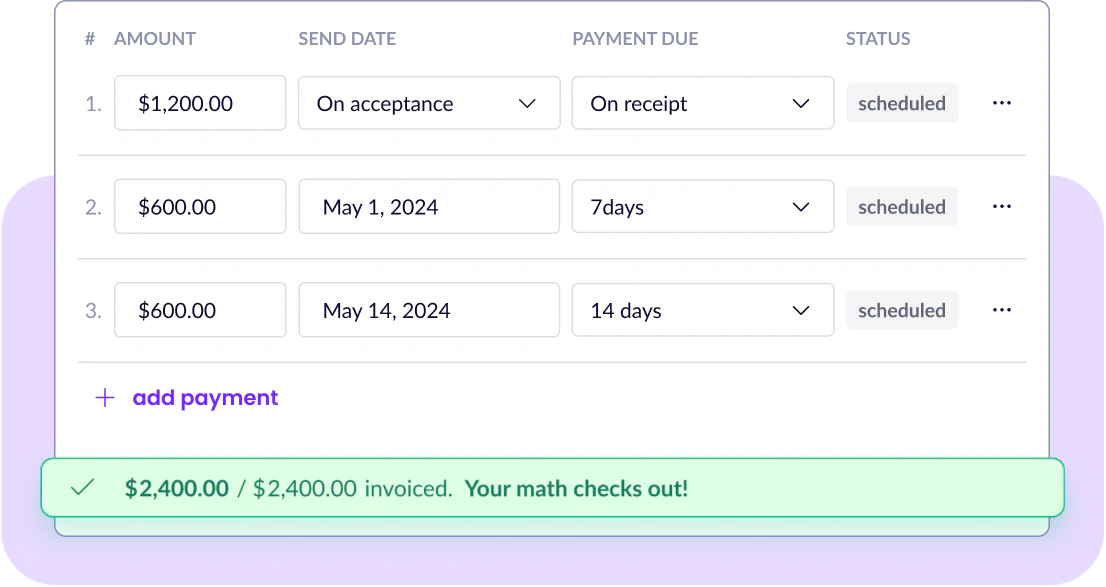The width and height of the screenshot is (1106, 587).
Task: Open more options for payment 1
Action: [1001, 103]
